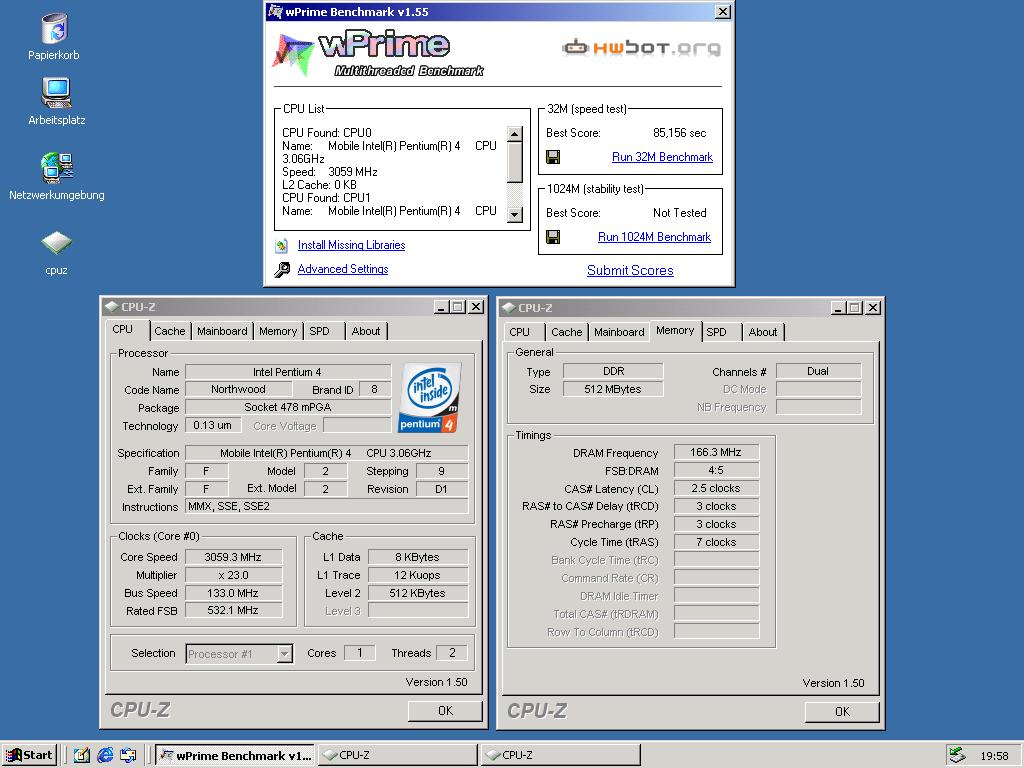Open the Start menu

click(x=29, y=756)
